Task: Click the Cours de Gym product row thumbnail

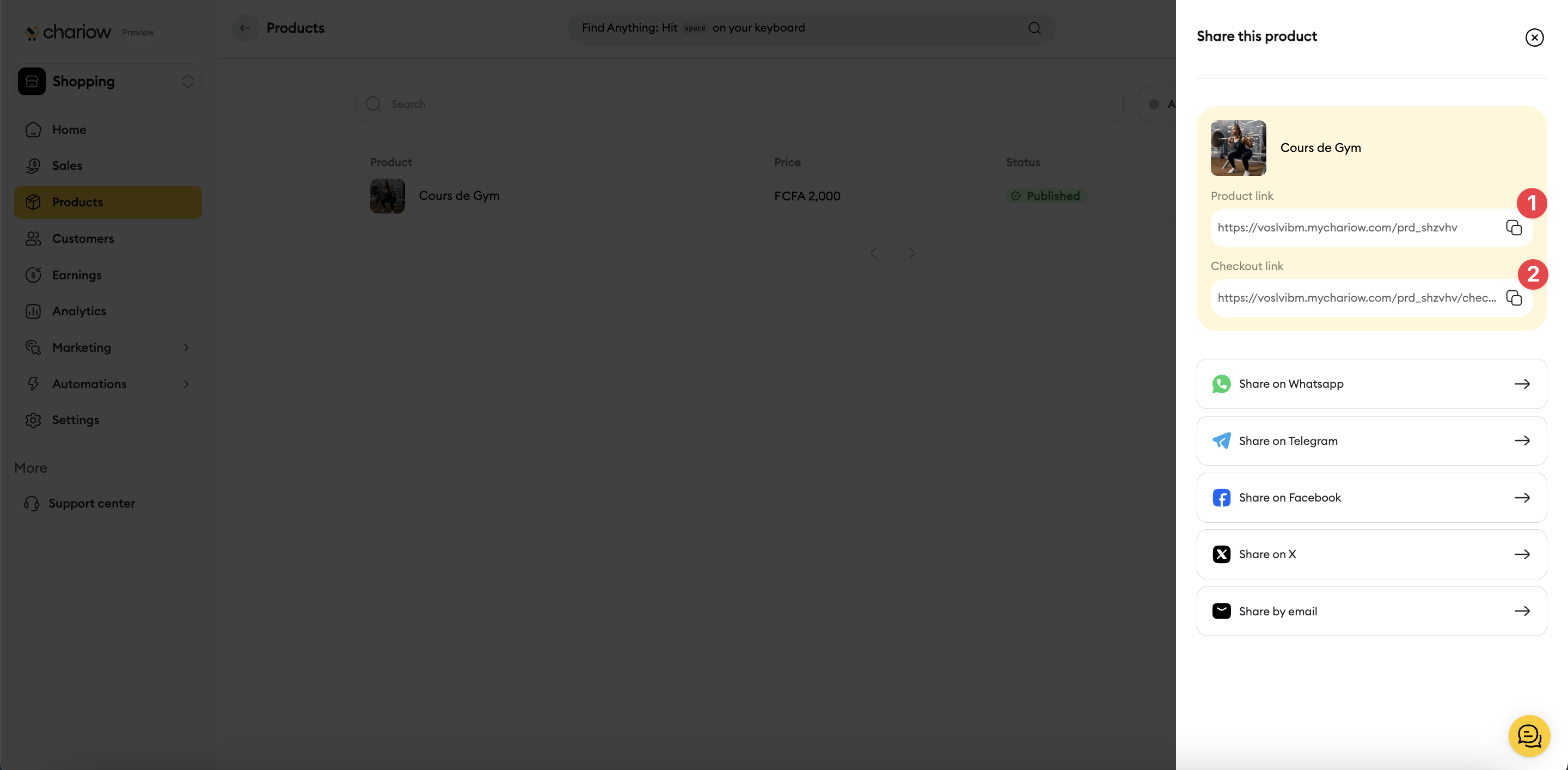Action: point(387,196)
